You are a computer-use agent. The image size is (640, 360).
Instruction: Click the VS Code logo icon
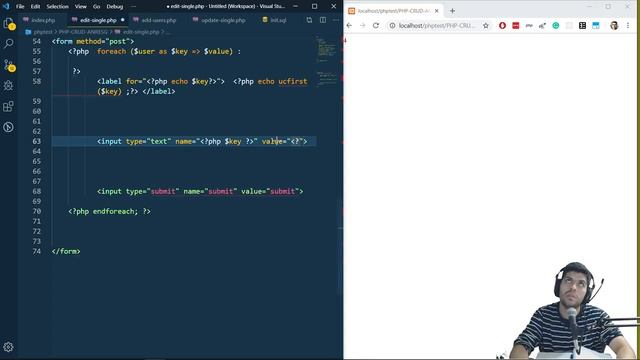pyautogui.click(x=6, y=6)
